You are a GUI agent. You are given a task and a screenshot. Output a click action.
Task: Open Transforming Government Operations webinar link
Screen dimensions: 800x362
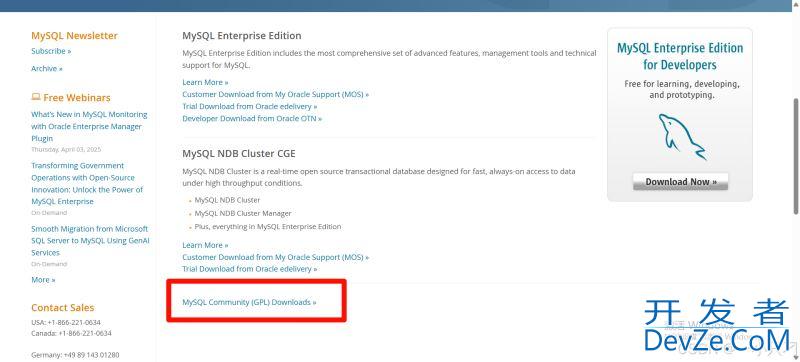(x=87, y=184)
